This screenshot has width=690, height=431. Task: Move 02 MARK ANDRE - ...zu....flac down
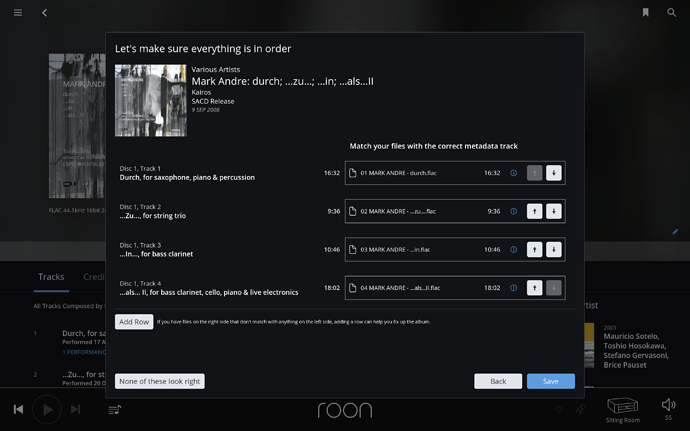[554, 211]
